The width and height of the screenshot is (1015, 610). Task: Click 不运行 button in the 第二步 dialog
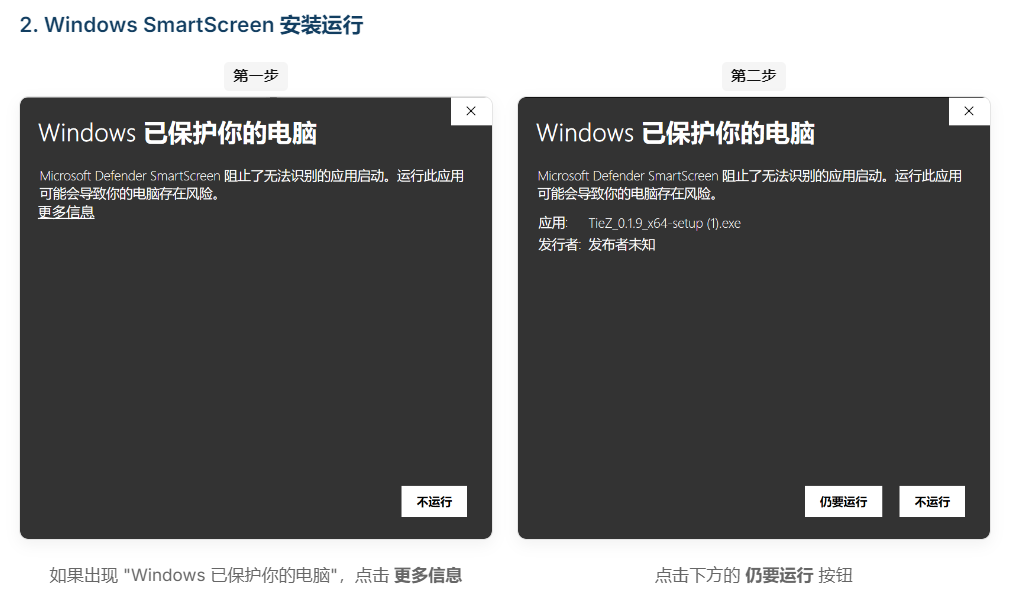click(931, 501)
